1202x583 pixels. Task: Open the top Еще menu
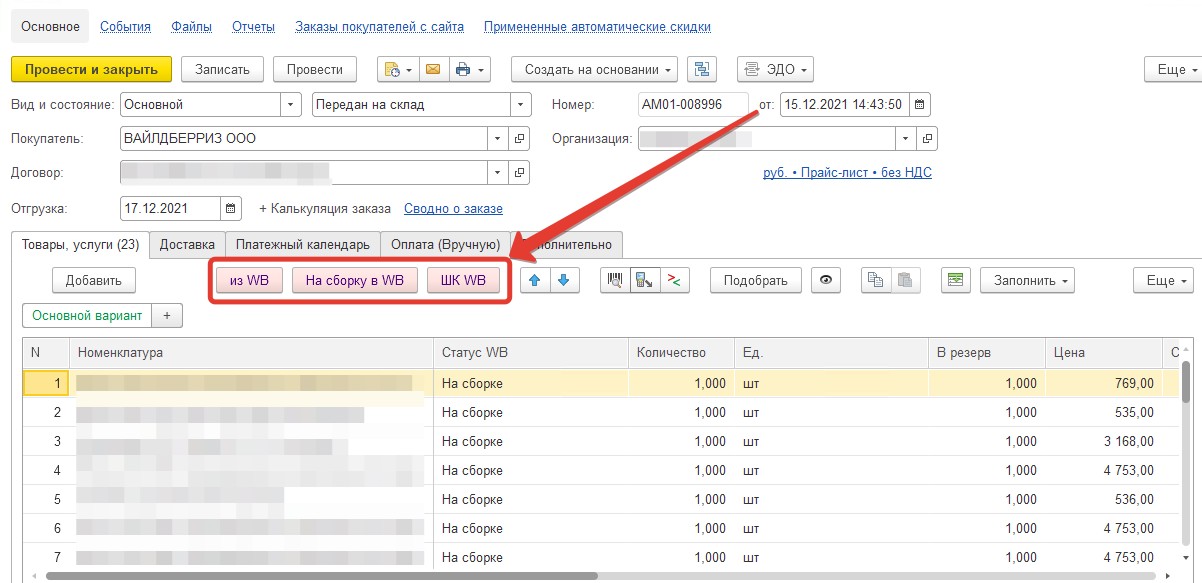coord(1172,69)
